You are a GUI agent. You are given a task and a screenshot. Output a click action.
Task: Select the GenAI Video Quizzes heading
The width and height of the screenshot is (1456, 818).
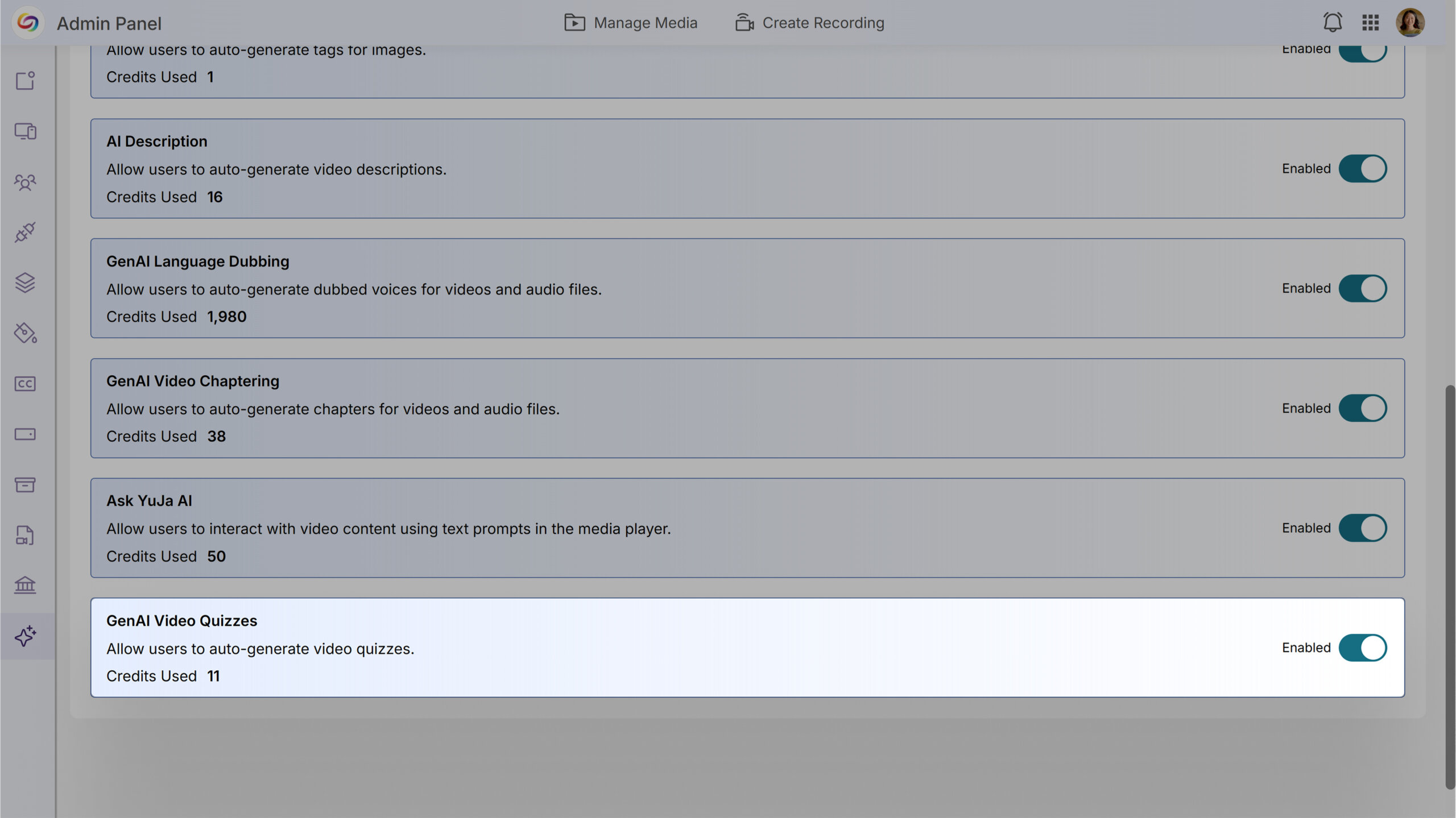click(x=182, y=621)
